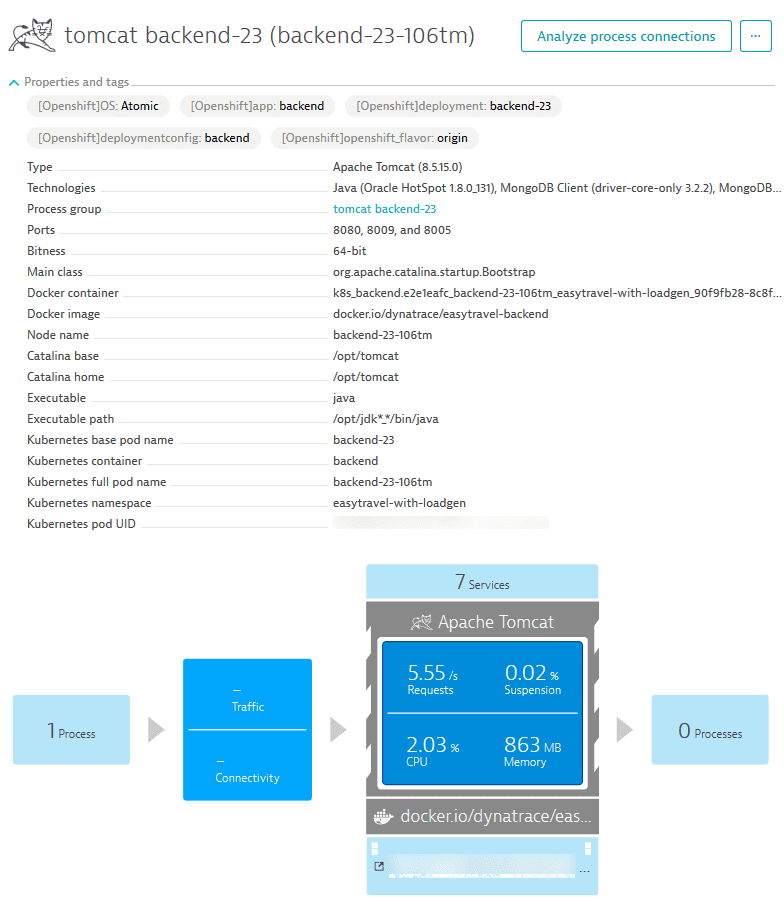This screenshot has height=897, width=784.
Task: Click the docker.io/dynatrace/easytravel-backend image value
Action: point(441,313)
